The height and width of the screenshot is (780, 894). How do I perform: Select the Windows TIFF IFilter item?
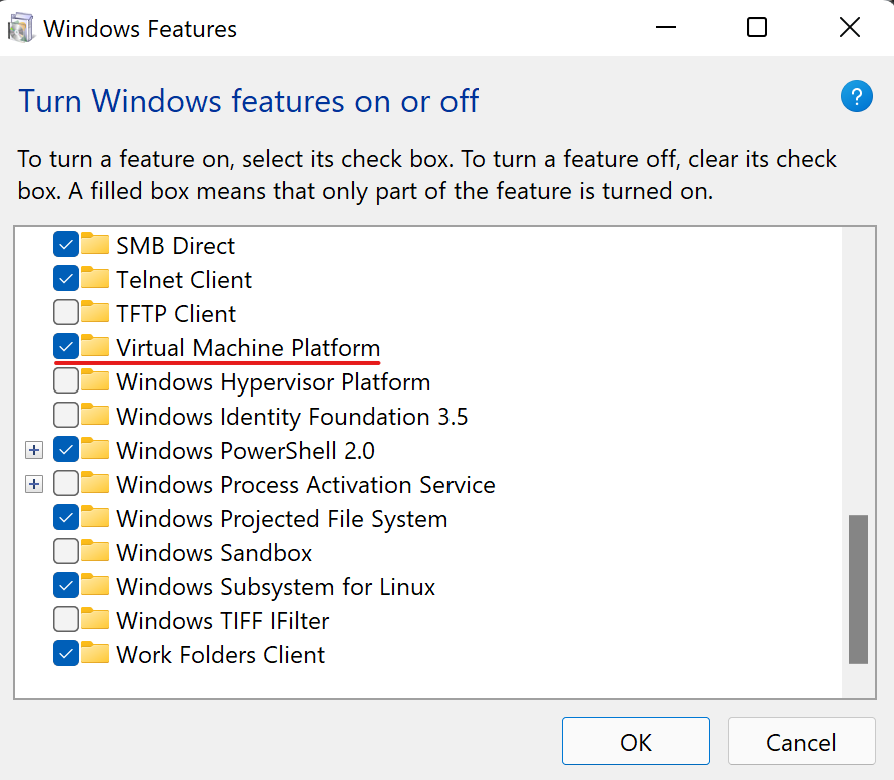(223, 621)
